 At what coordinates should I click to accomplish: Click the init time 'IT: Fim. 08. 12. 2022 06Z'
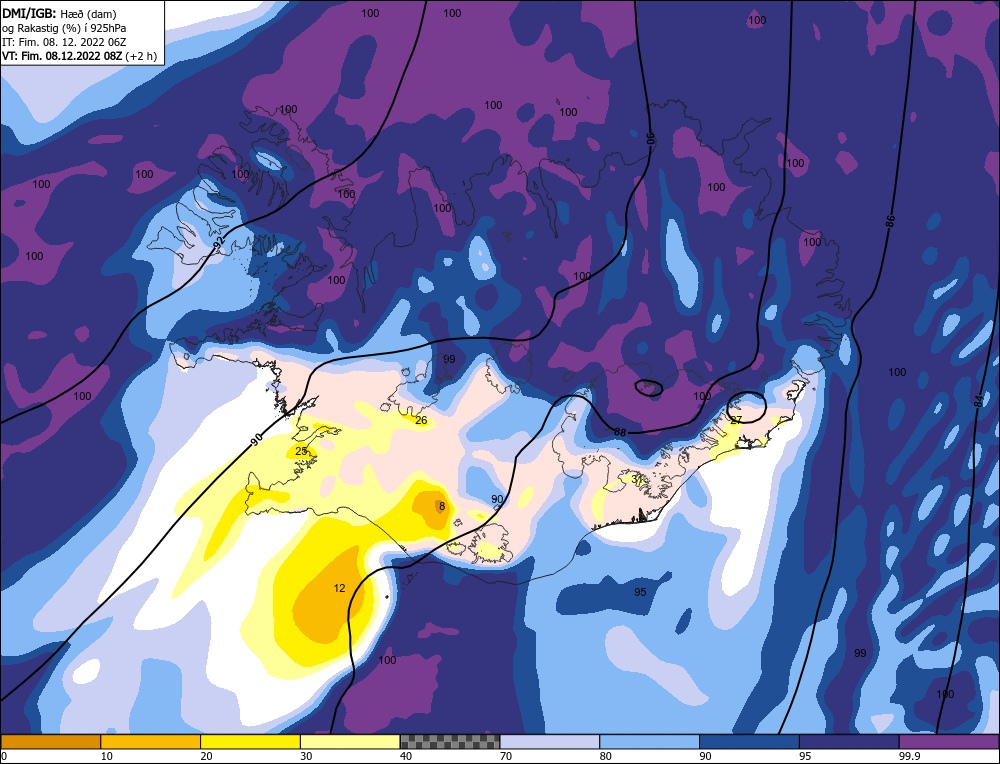point(64,42)
